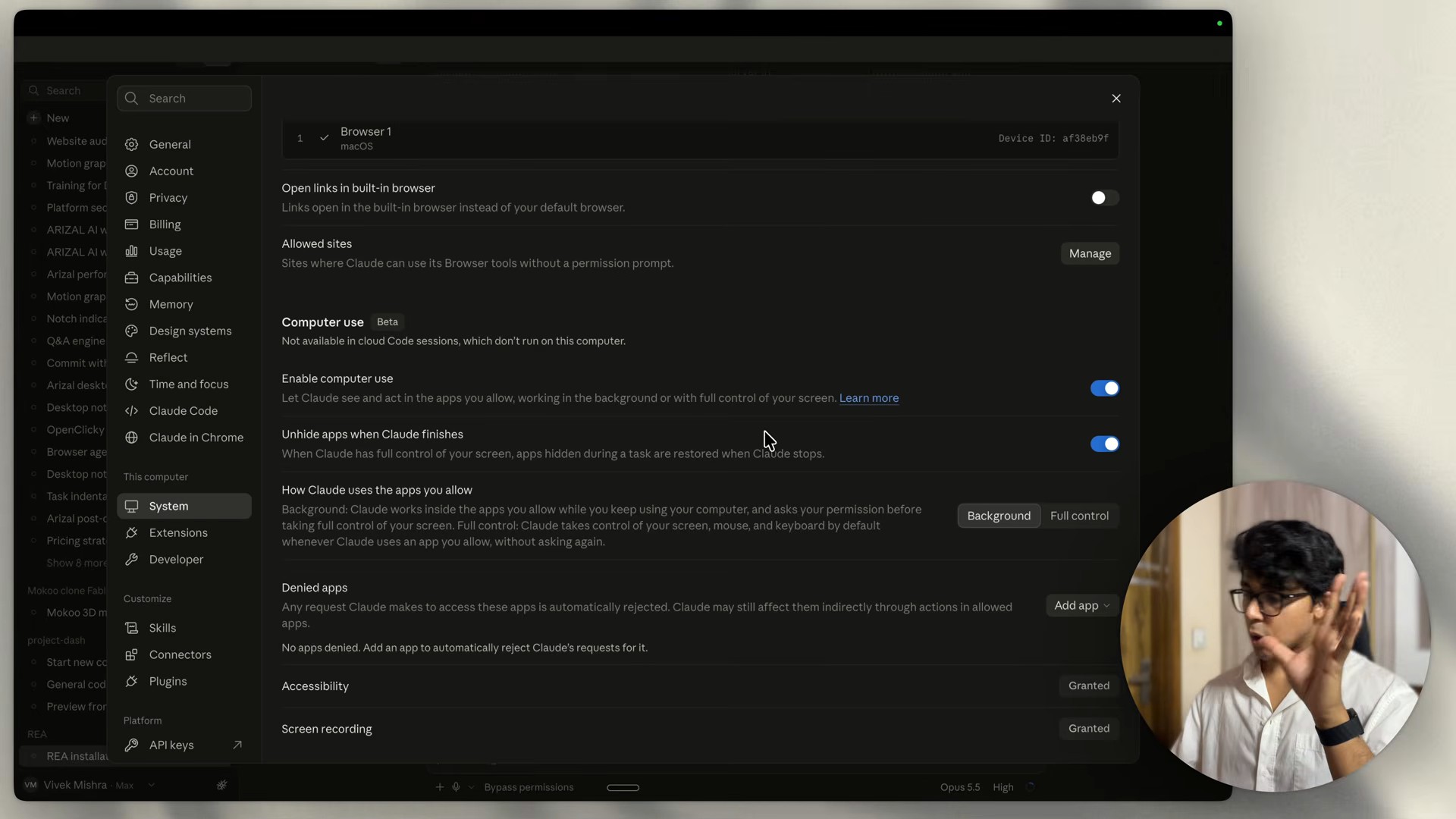Toggle Open links in built-in browser

point(1104,198)
